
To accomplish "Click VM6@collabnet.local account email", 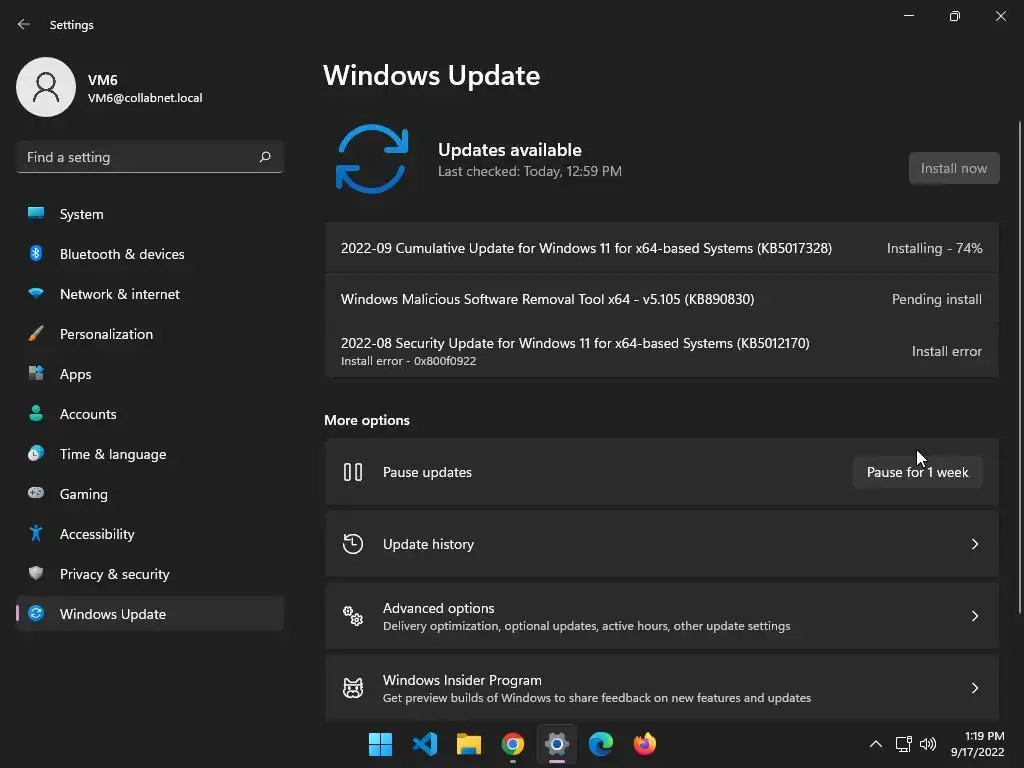I will point(145,98).
